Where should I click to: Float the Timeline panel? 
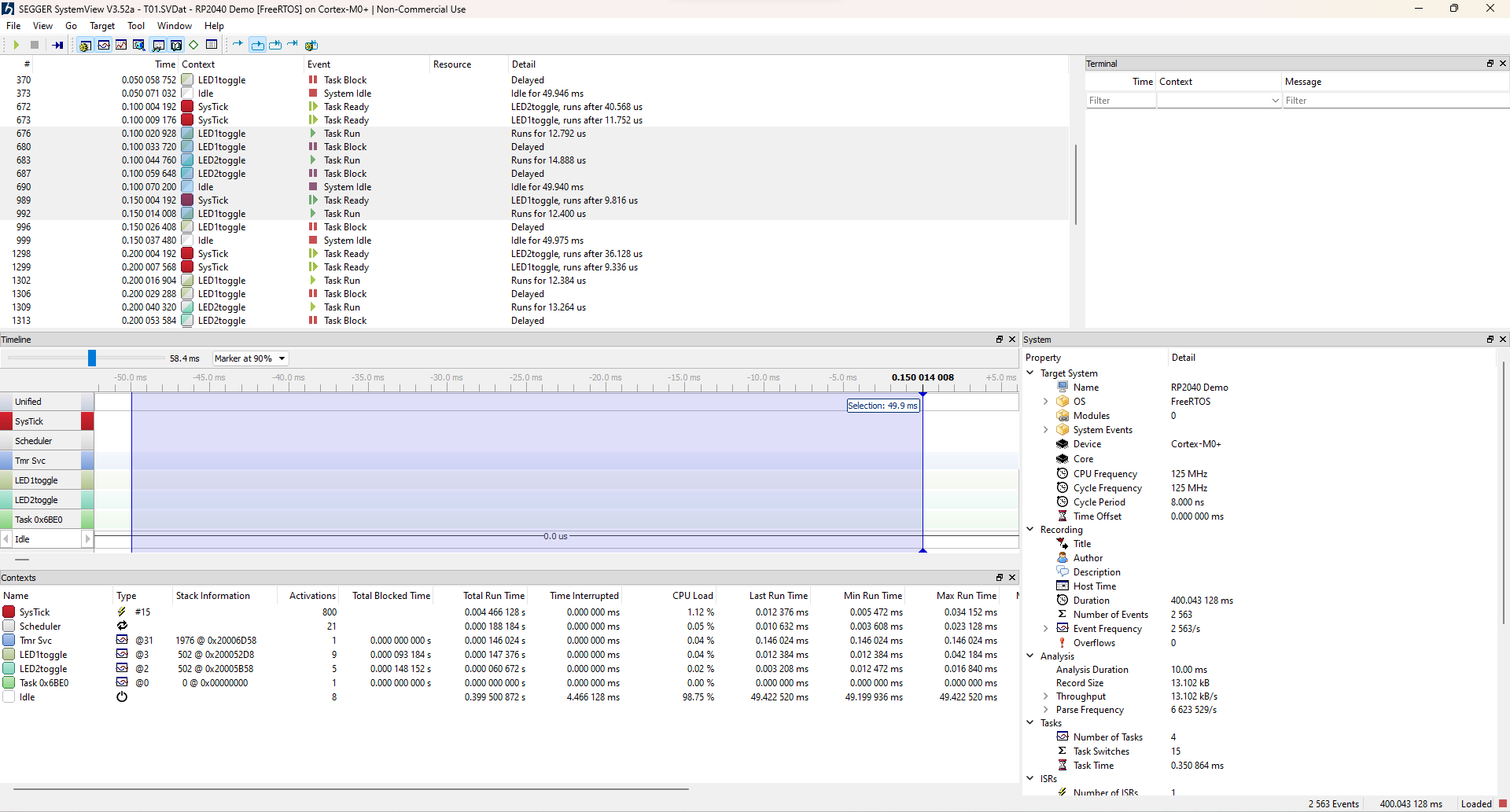tap(1000, 340)
